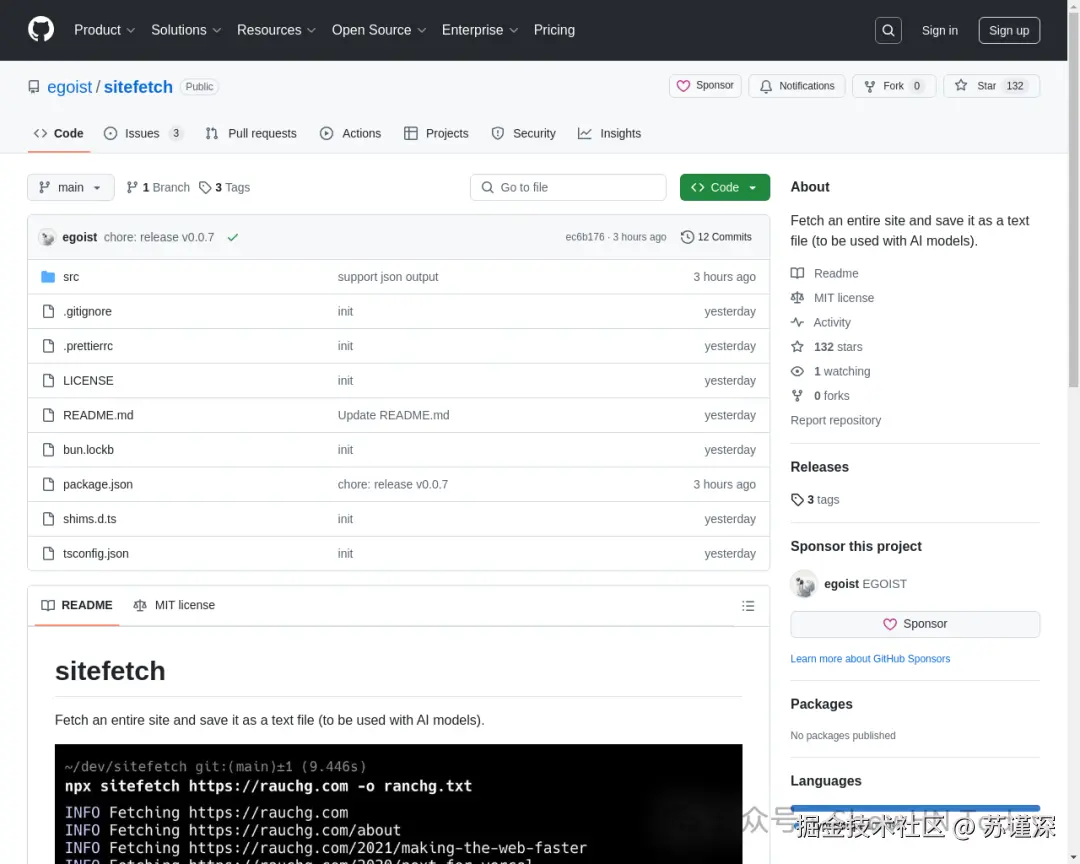This screenshot has width=1080, height=864.
Task: Click egoist avatar under Sponsor this project
Action: [804, 584]
